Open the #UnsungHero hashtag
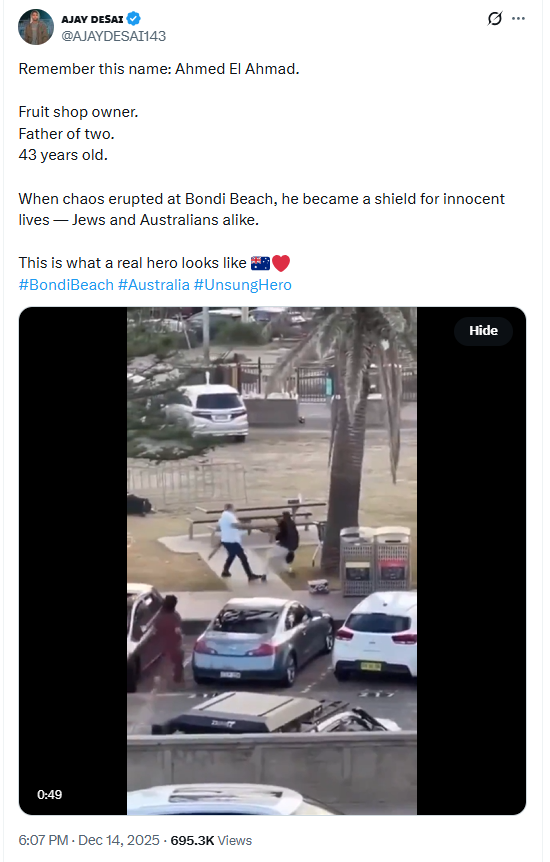The image size is (550, 862). click(x=243, y=285)
